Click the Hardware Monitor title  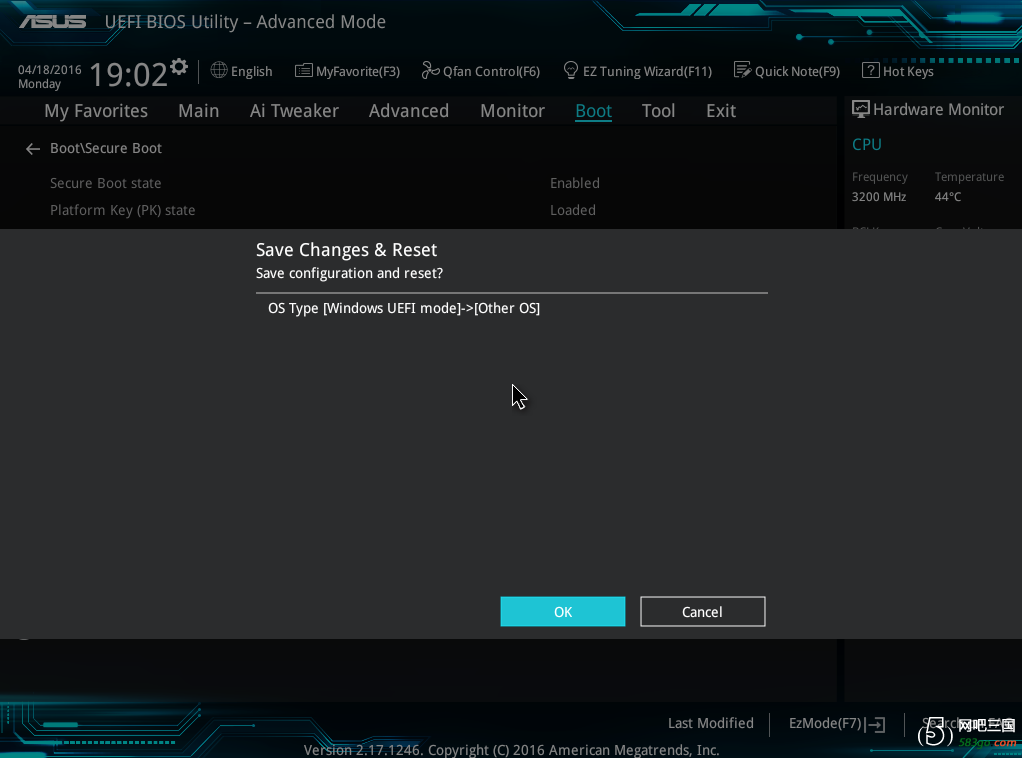click(938, 109)
